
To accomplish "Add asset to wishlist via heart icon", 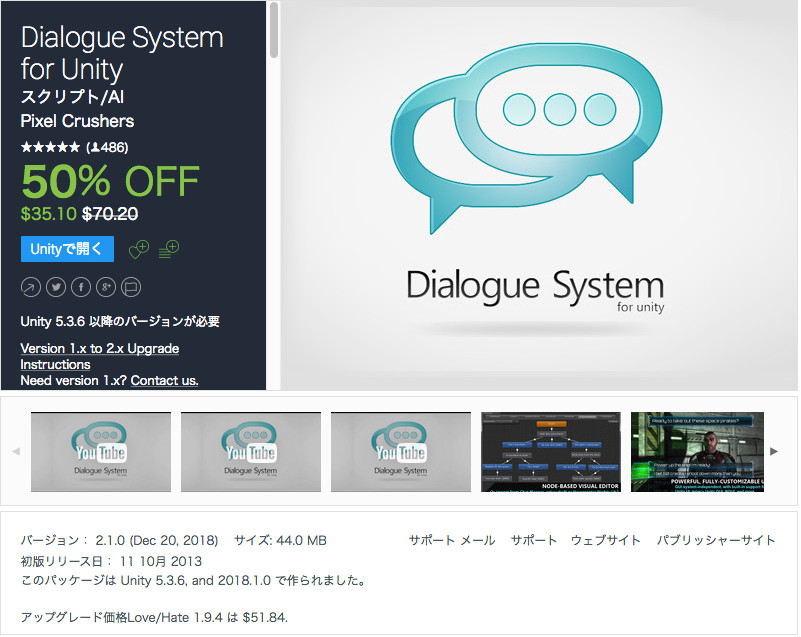I will pyautogui.click(x=138, y=249).
